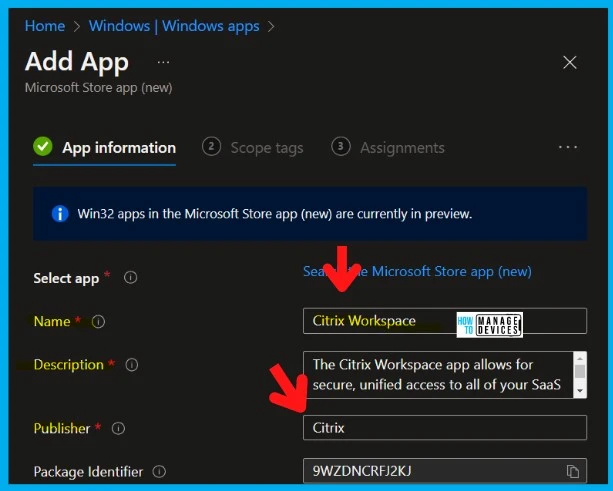Viewport: 613px width, 491px height.
Task: Click the Package Identifier field 9WZDNCRFJ2KJ
Action: point(445,471)
